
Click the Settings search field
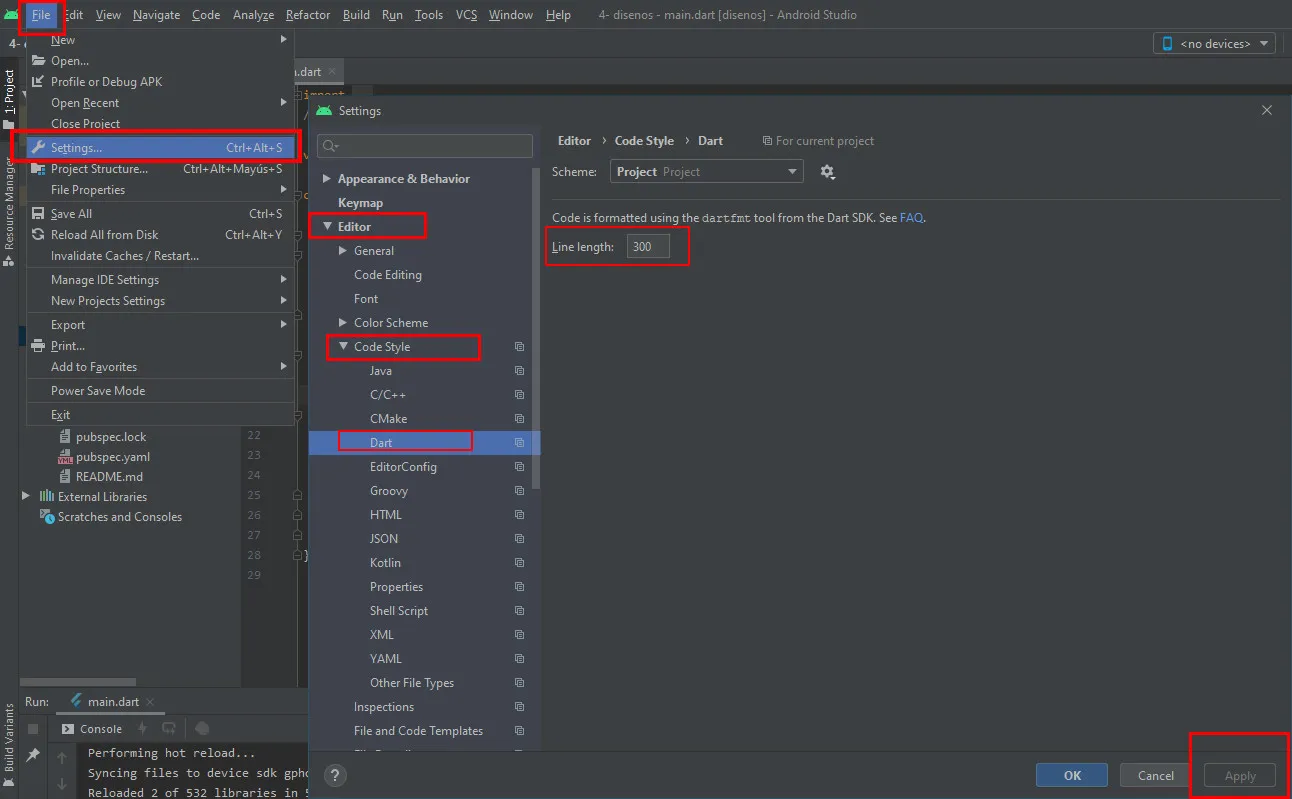(426, 147)
